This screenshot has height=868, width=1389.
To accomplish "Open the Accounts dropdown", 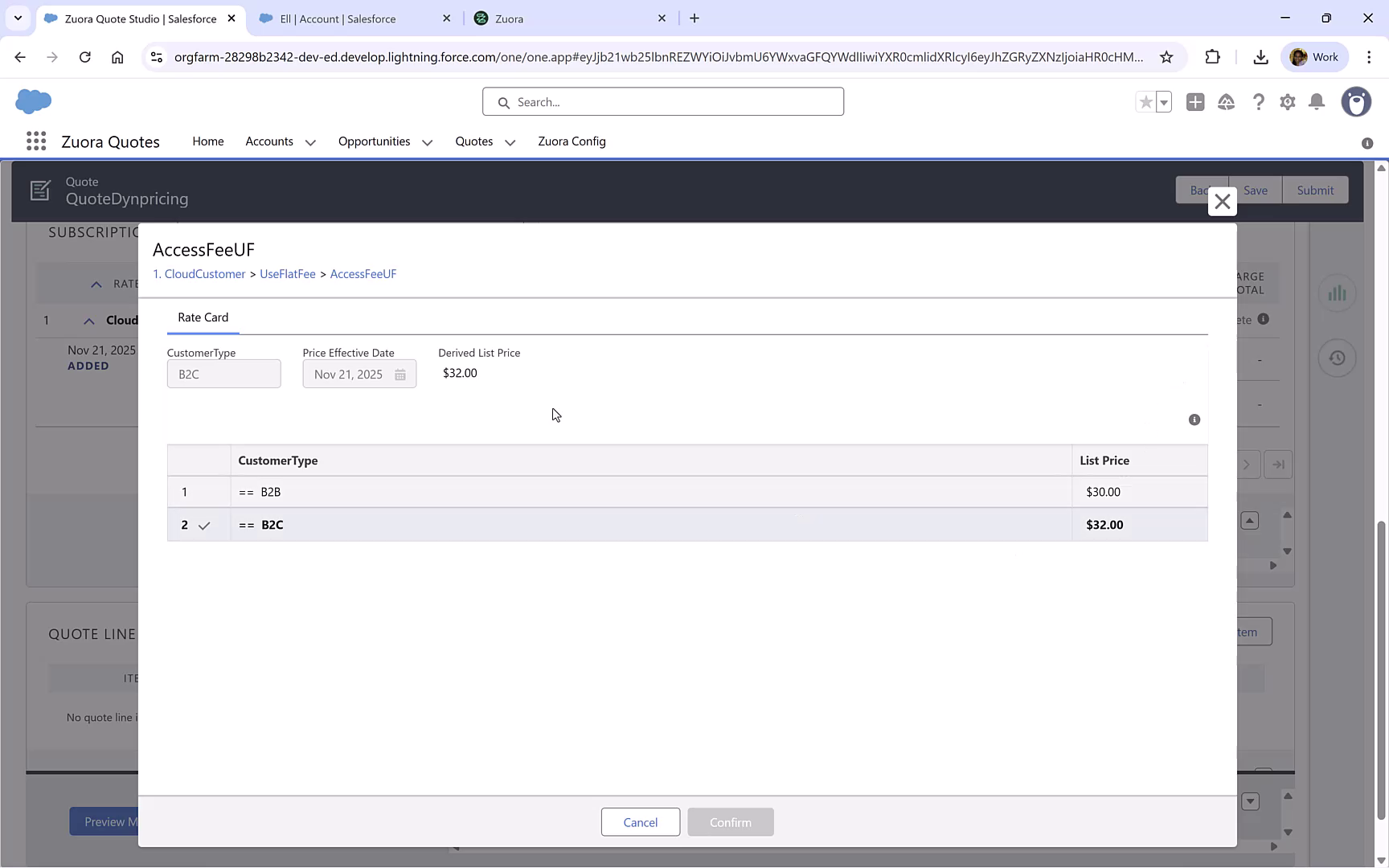I will (311, 141).
